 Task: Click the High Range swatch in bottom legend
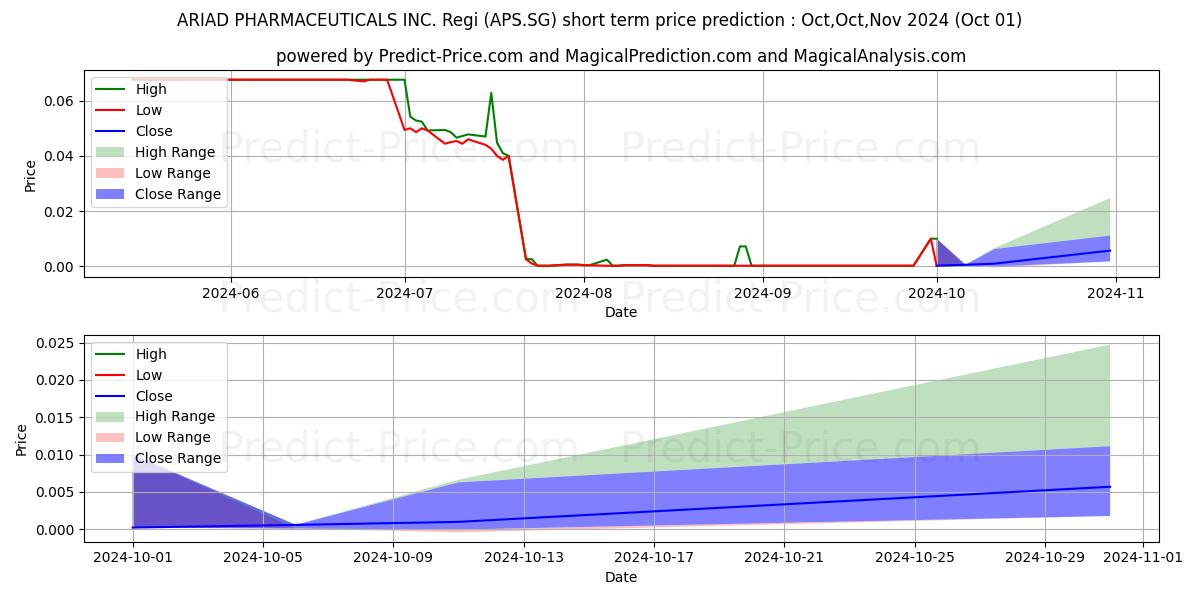pyautogui.click(x=114, y=417)
